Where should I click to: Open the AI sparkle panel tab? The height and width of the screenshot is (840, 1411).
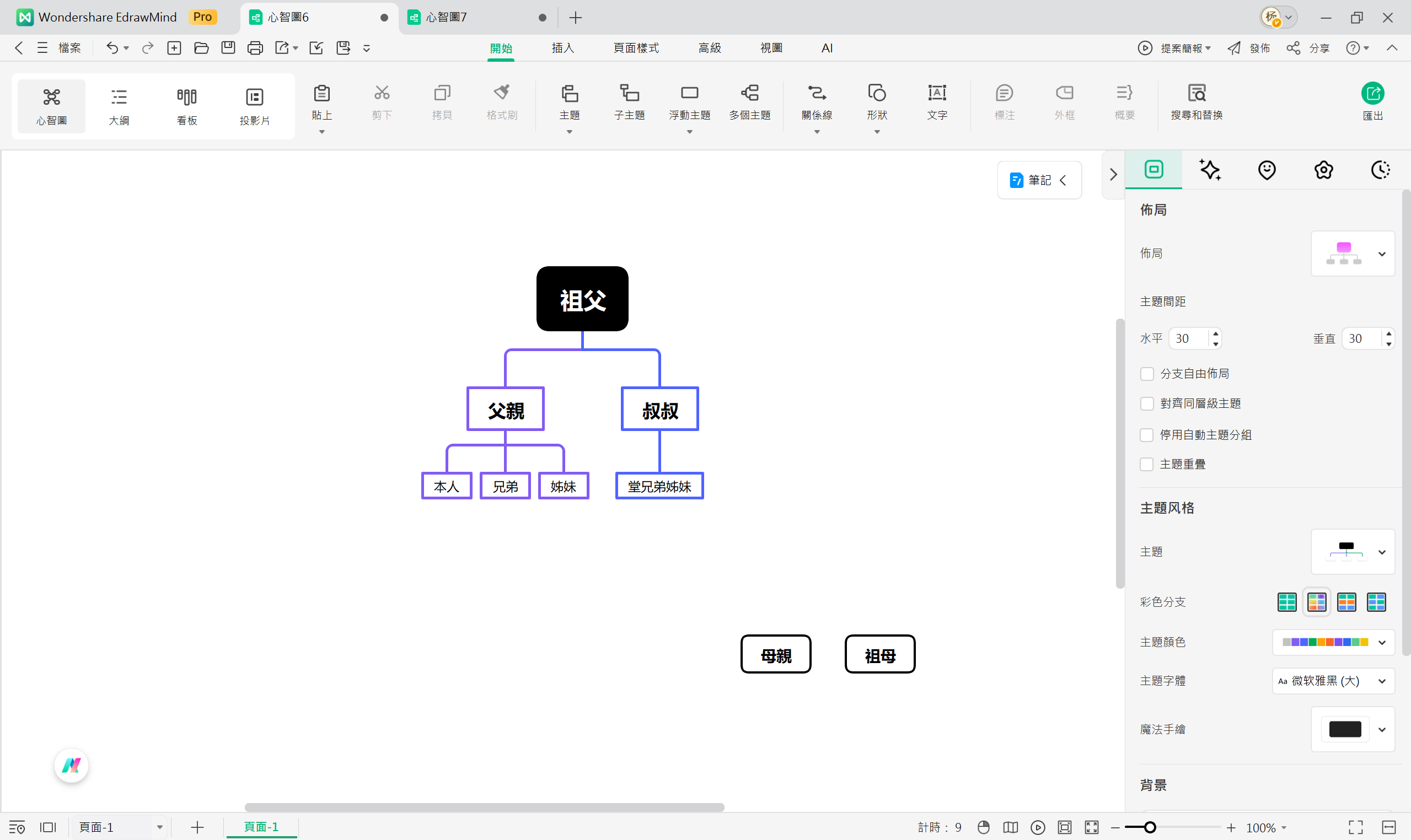pos(1210,170)
